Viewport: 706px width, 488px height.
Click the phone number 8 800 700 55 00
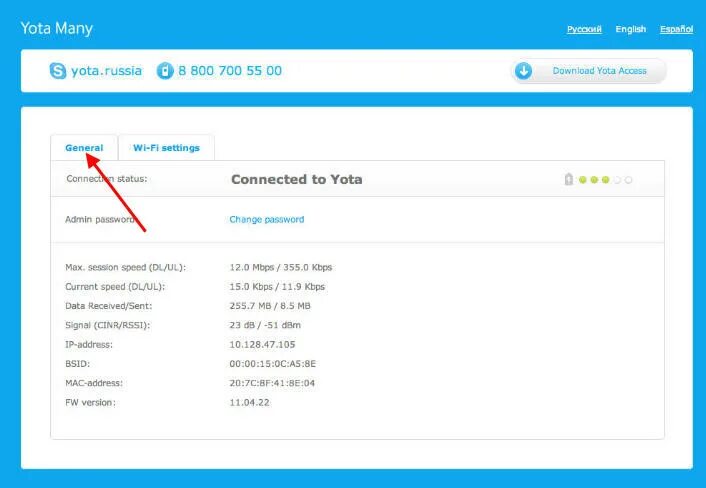pos(230,71)
